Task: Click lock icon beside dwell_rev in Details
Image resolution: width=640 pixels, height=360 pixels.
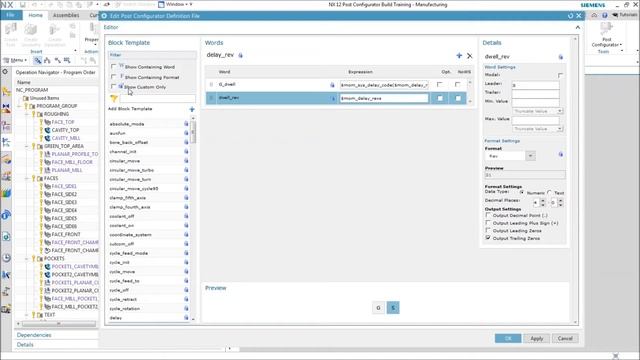Action: (560, 57)
